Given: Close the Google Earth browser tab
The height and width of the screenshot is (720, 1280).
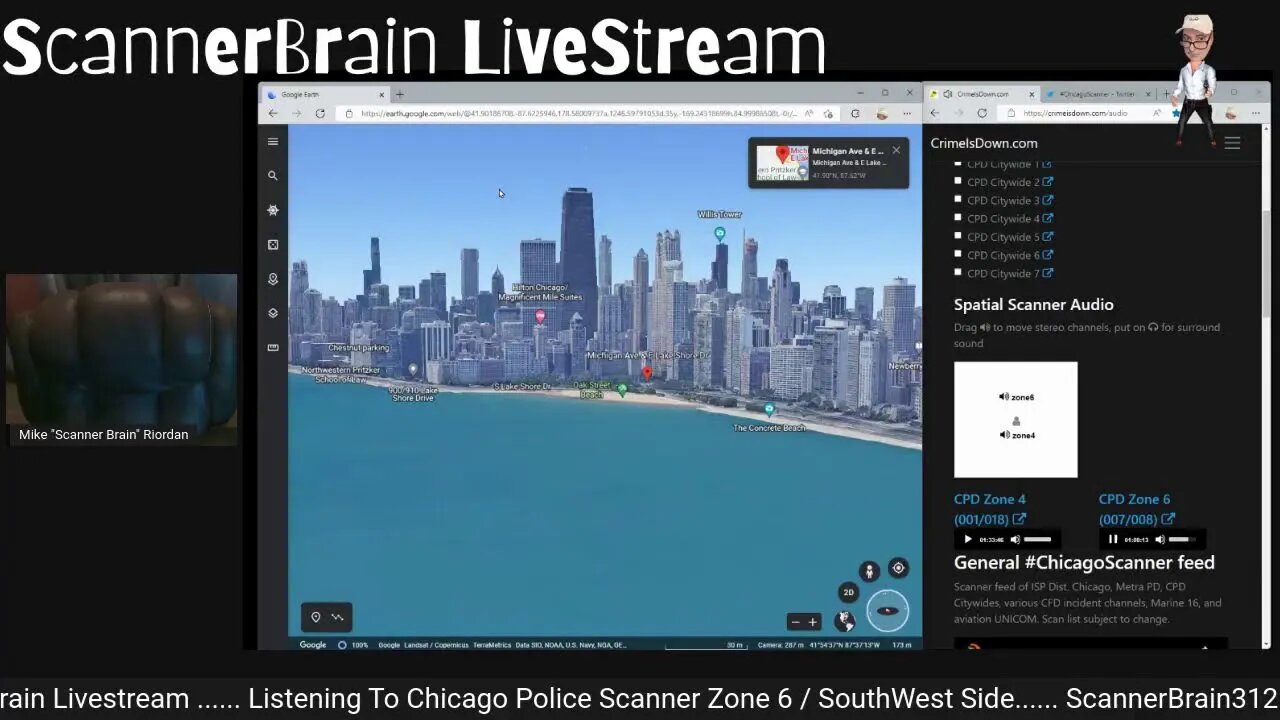Looking at the screenshot, I should 381,94.
